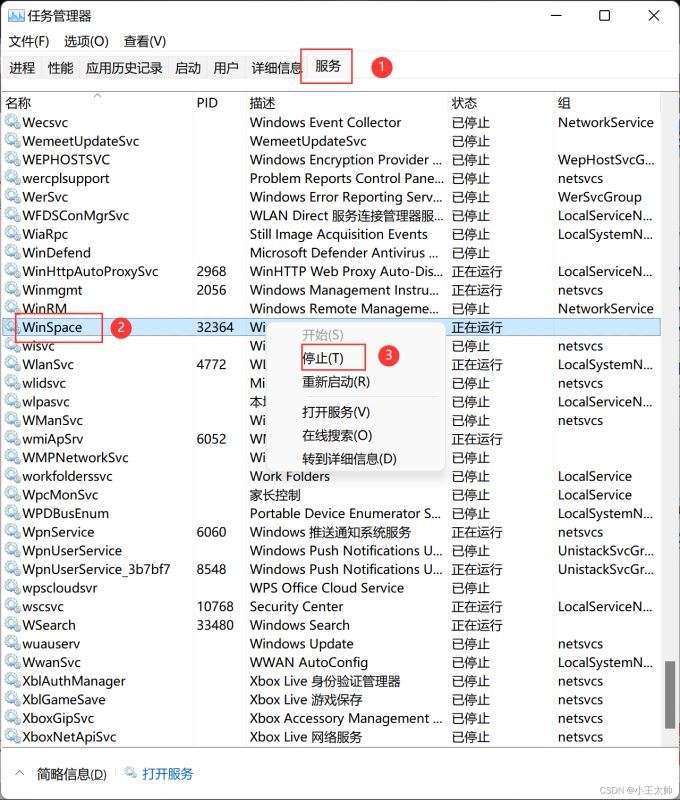680x800 pixels.
Task: Choose 停止(T) in the context menu
Action: (x=323, y=358)
